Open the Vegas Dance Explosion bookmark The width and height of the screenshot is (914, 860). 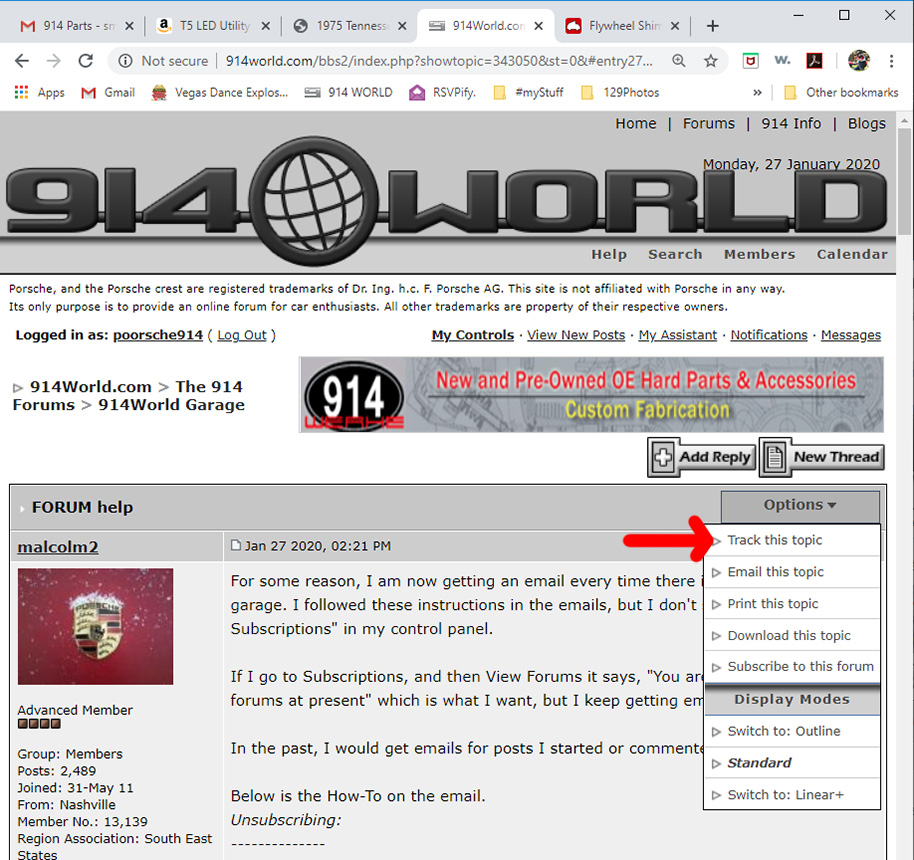pos(220,92)
